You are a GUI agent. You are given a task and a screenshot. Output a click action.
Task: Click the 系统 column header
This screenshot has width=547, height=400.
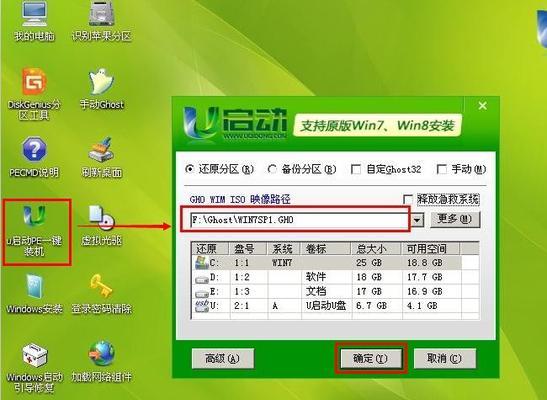coord(284,249)
